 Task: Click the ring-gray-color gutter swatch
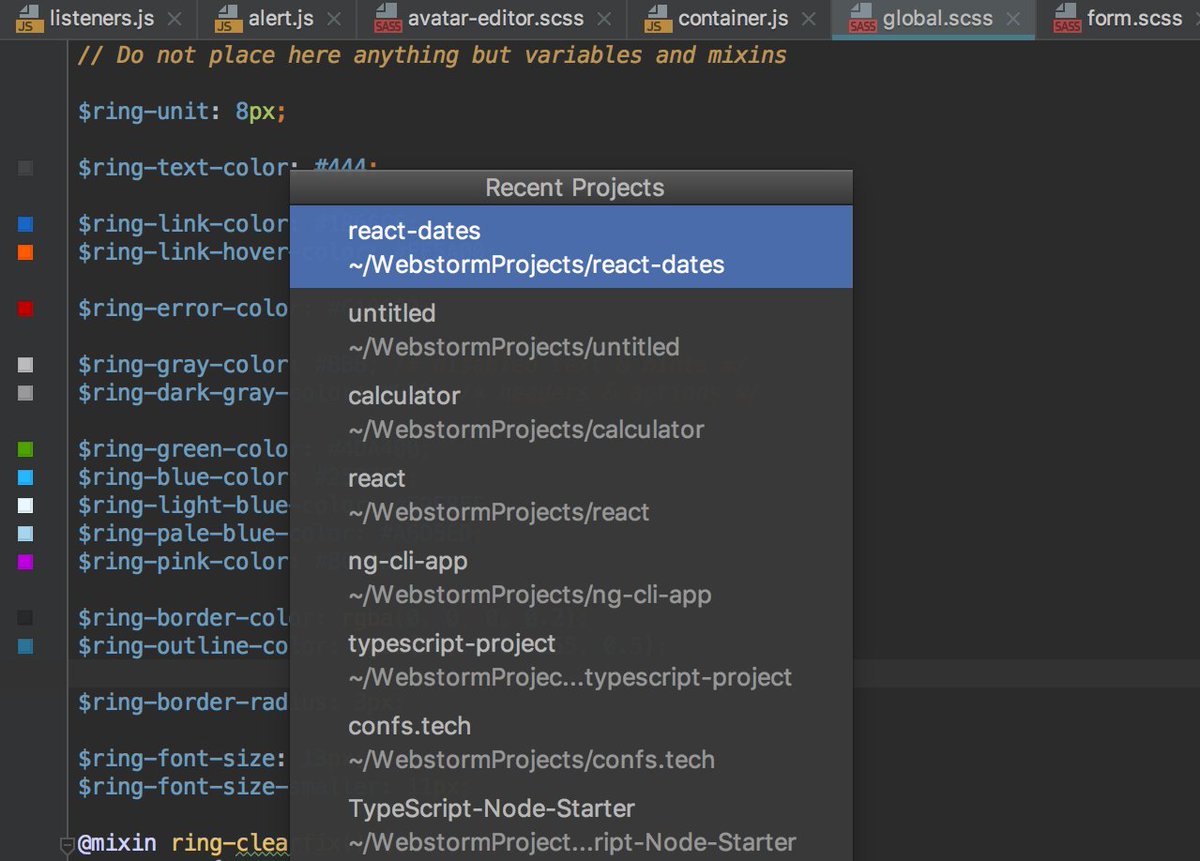[26, 365]
